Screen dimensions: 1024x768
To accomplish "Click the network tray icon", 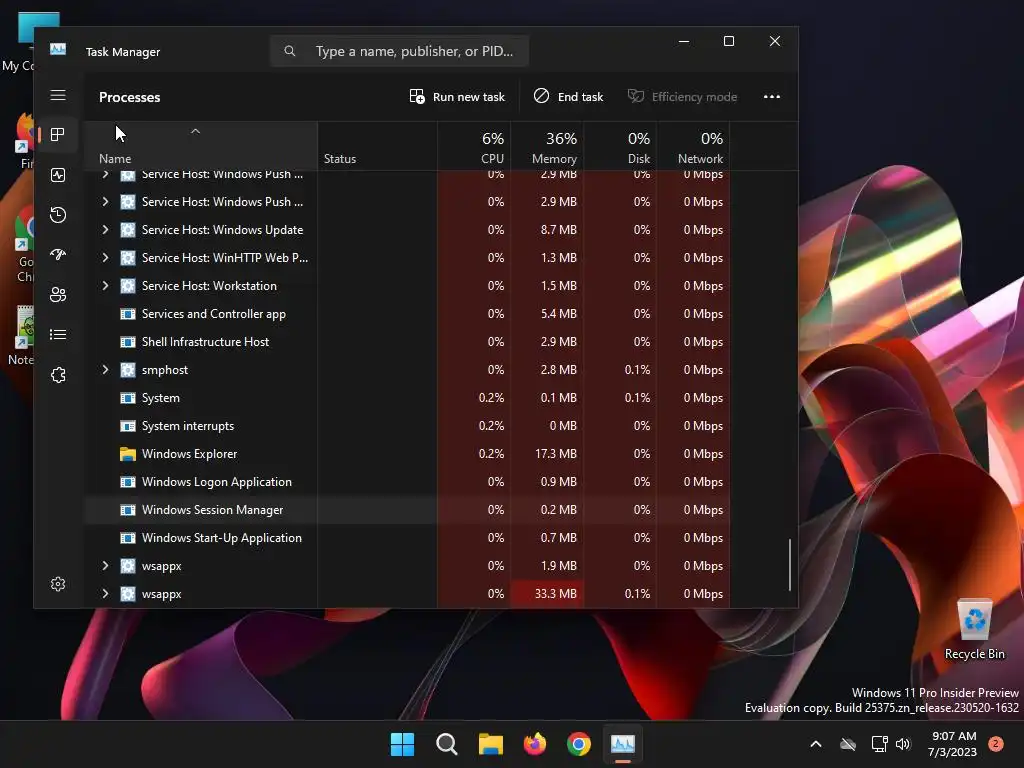I will tap(879, 744).
